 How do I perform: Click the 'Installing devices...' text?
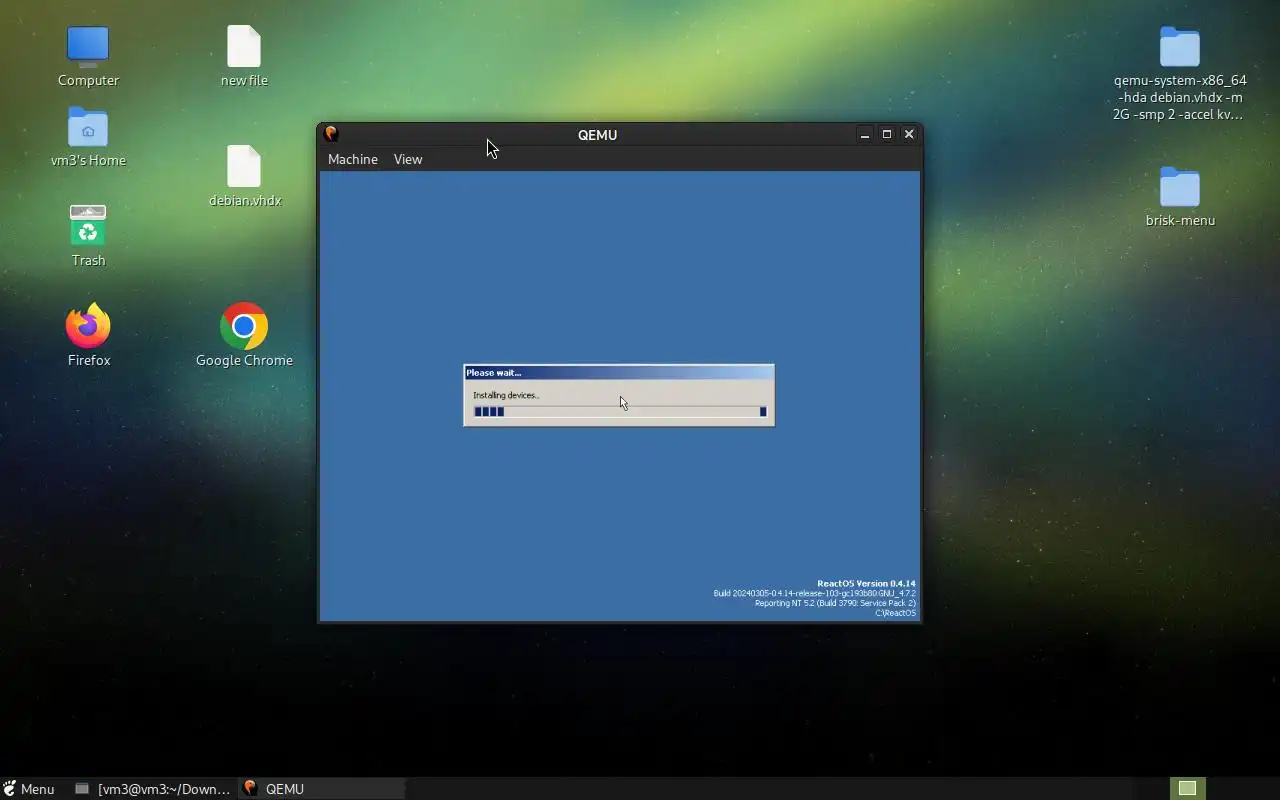point(506,395)
